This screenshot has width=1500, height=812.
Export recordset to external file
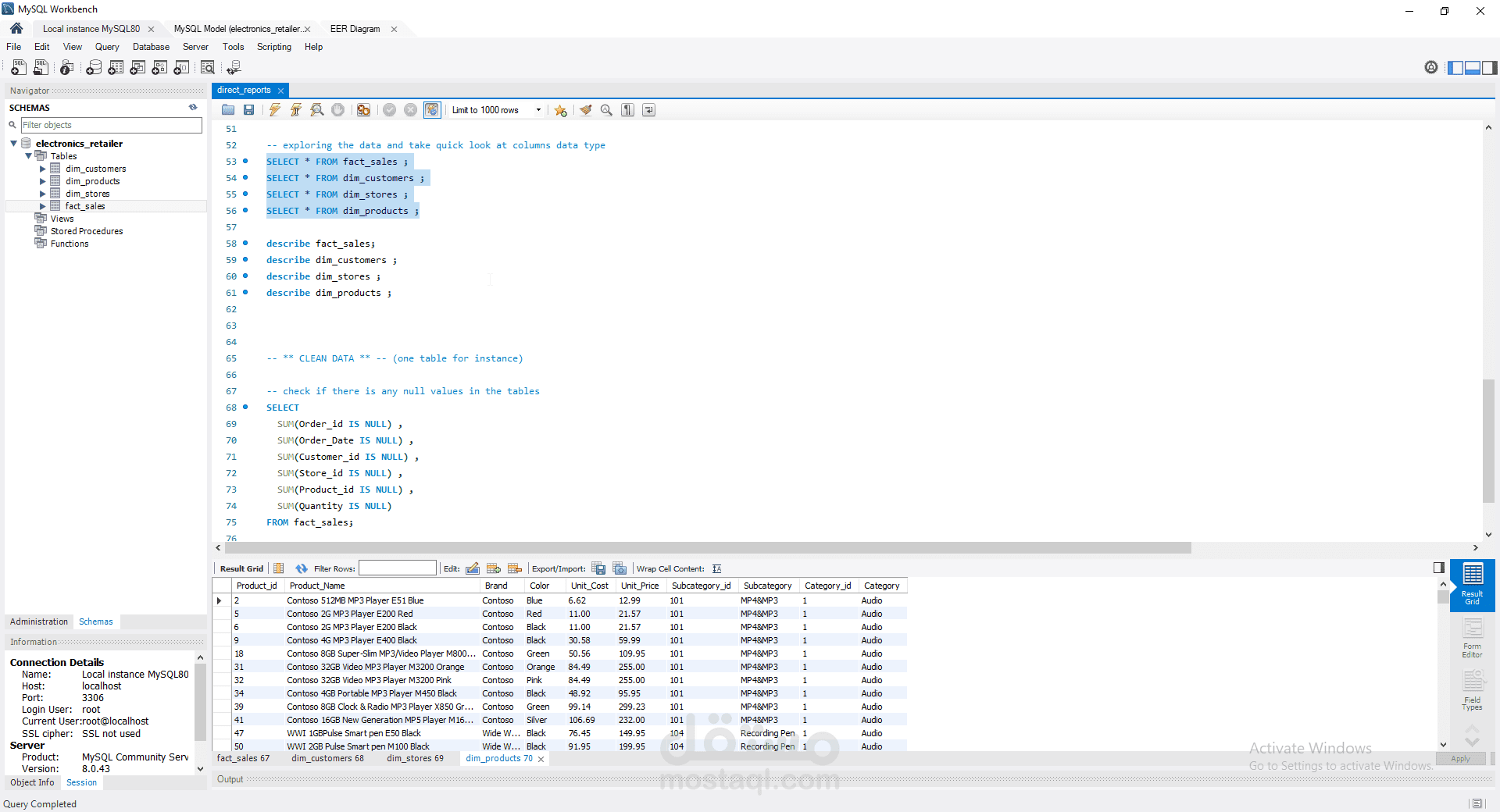coord(598,568)
